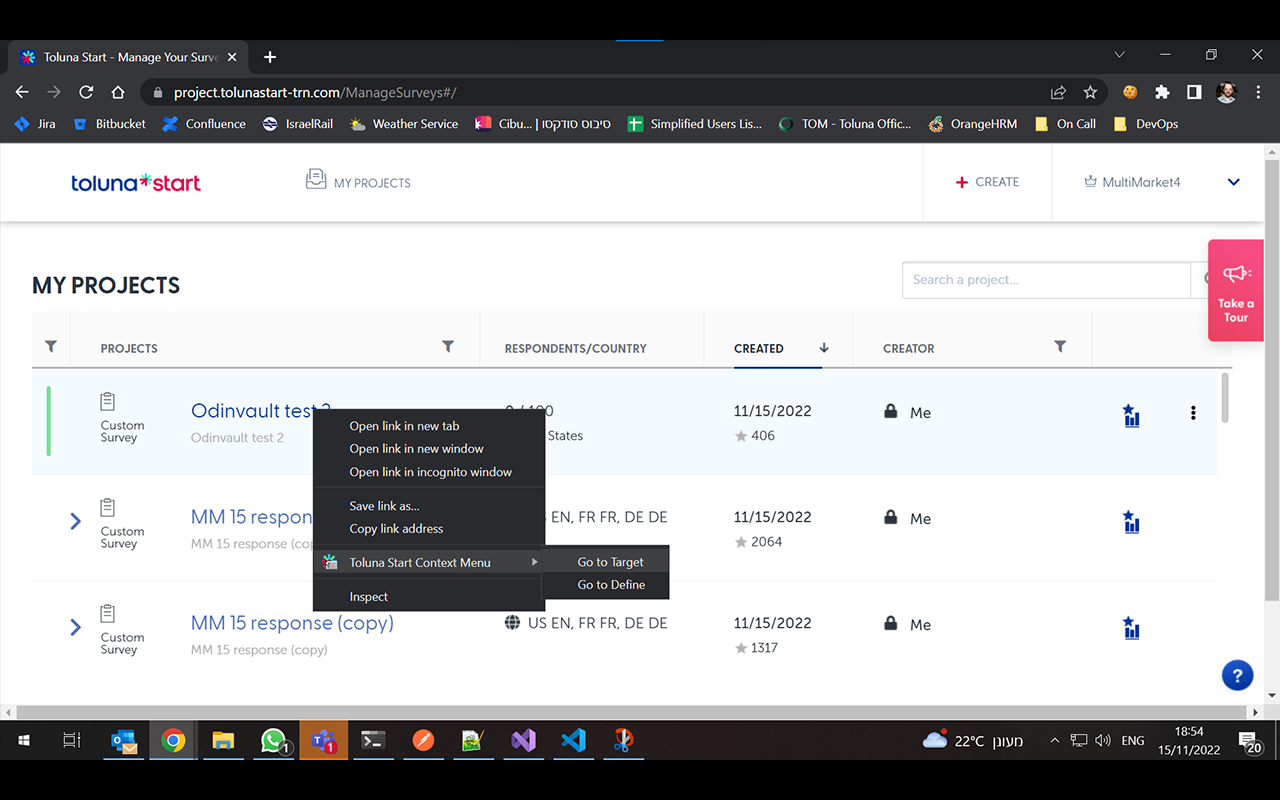Open WhatsApp from the taskbar
The image size is (1280, 800).
tap(273, 740)
